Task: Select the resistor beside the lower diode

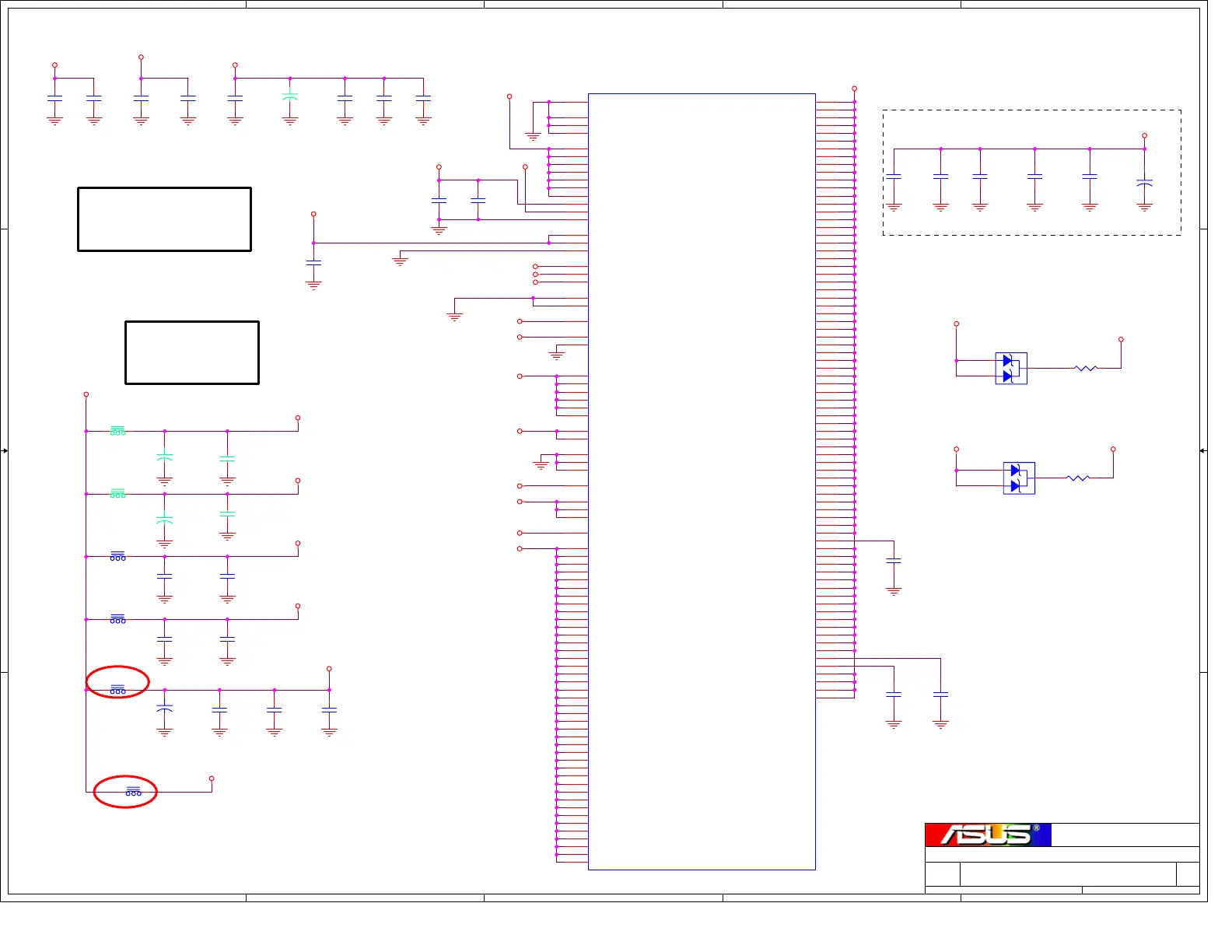Action: 1077,478
